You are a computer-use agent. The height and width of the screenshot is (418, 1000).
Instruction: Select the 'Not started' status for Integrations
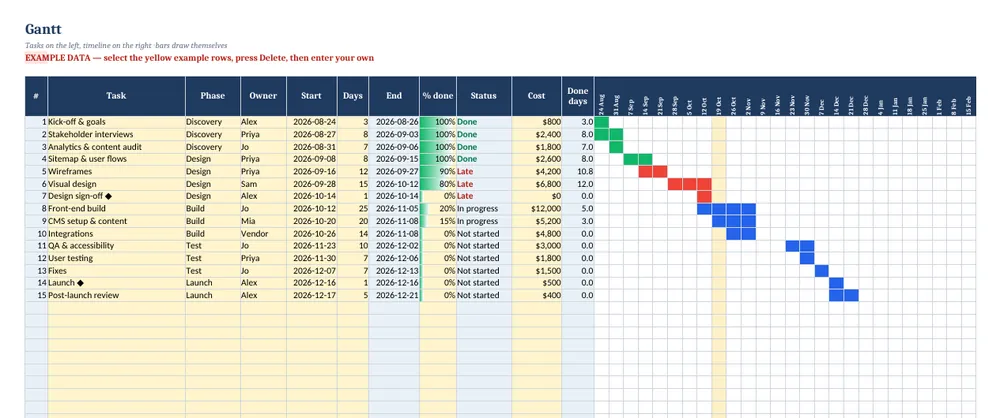coord(483,234)
